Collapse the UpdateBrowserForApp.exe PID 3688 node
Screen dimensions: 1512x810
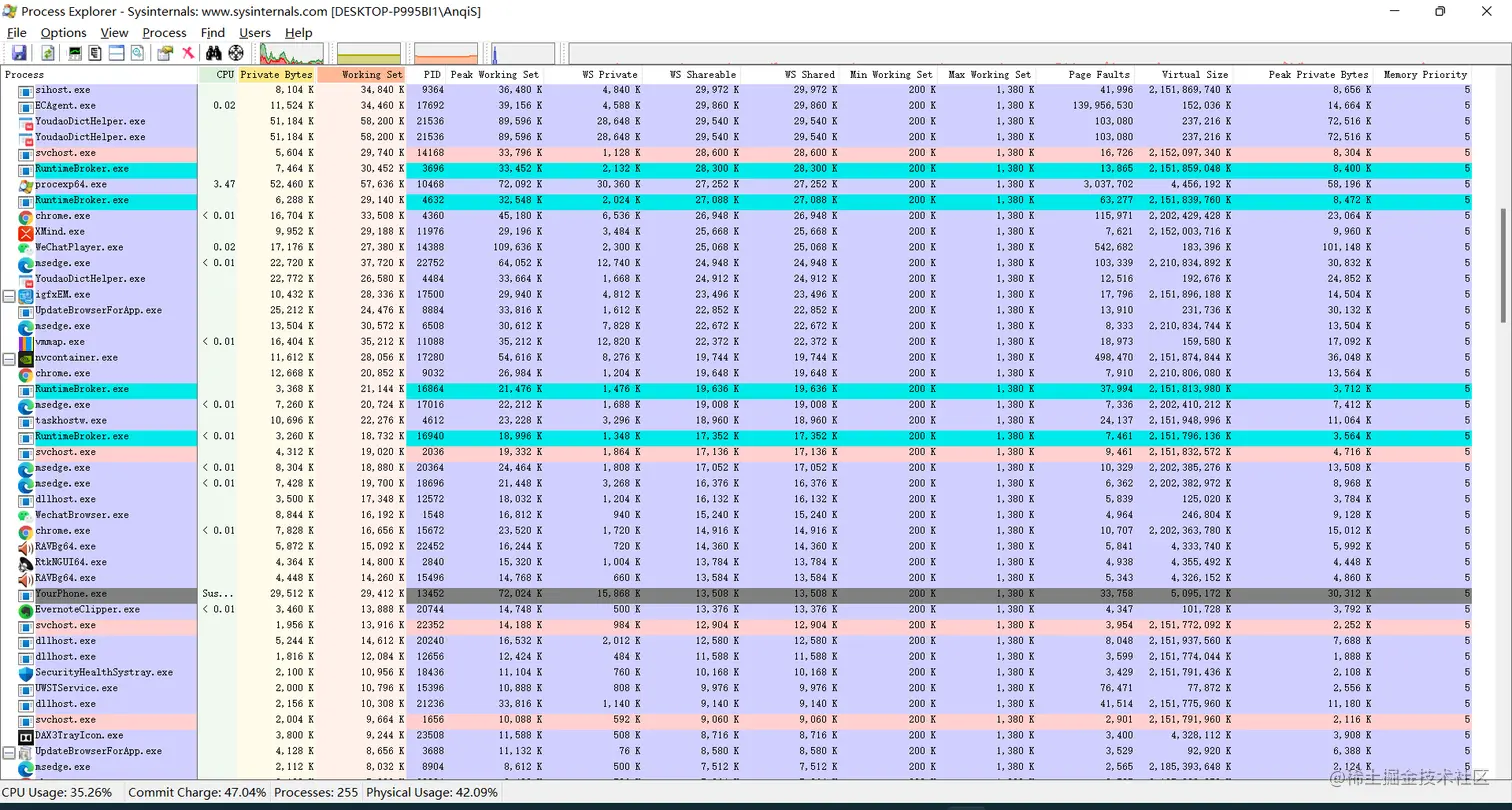[9, 752]
